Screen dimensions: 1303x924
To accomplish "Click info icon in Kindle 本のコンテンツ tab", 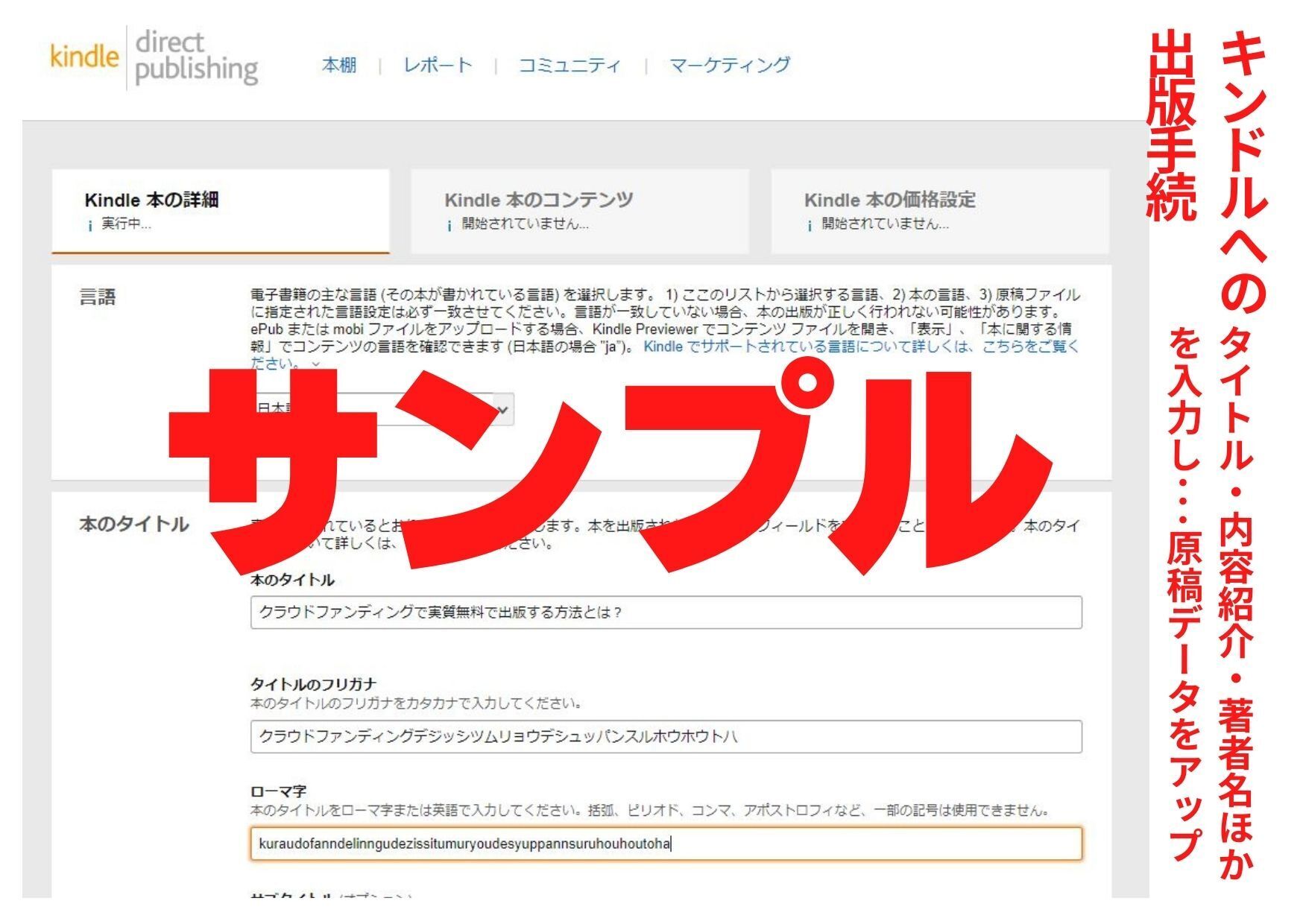I will click(449, 225).
